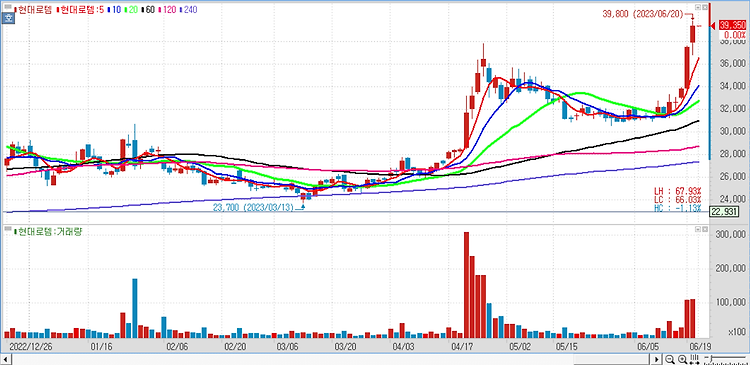Click the bar spacing adjust icon
This screenshot has height=365, width=750.
695,360
